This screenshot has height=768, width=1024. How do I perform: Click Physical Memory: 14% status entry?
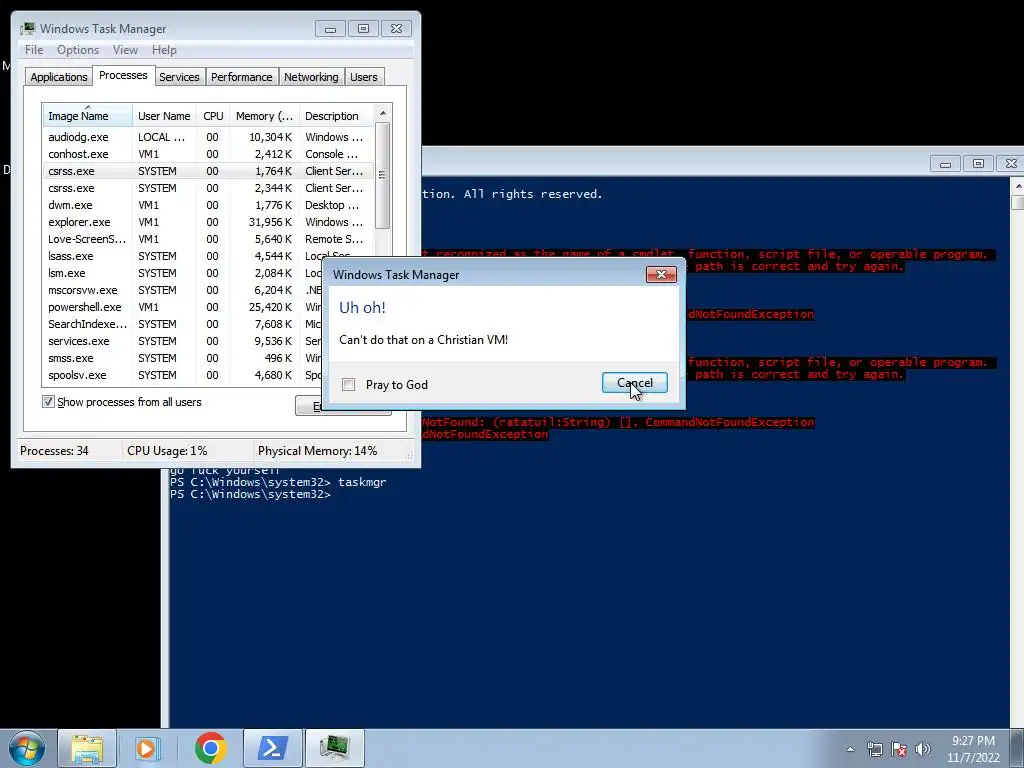[x=317, y=451]
